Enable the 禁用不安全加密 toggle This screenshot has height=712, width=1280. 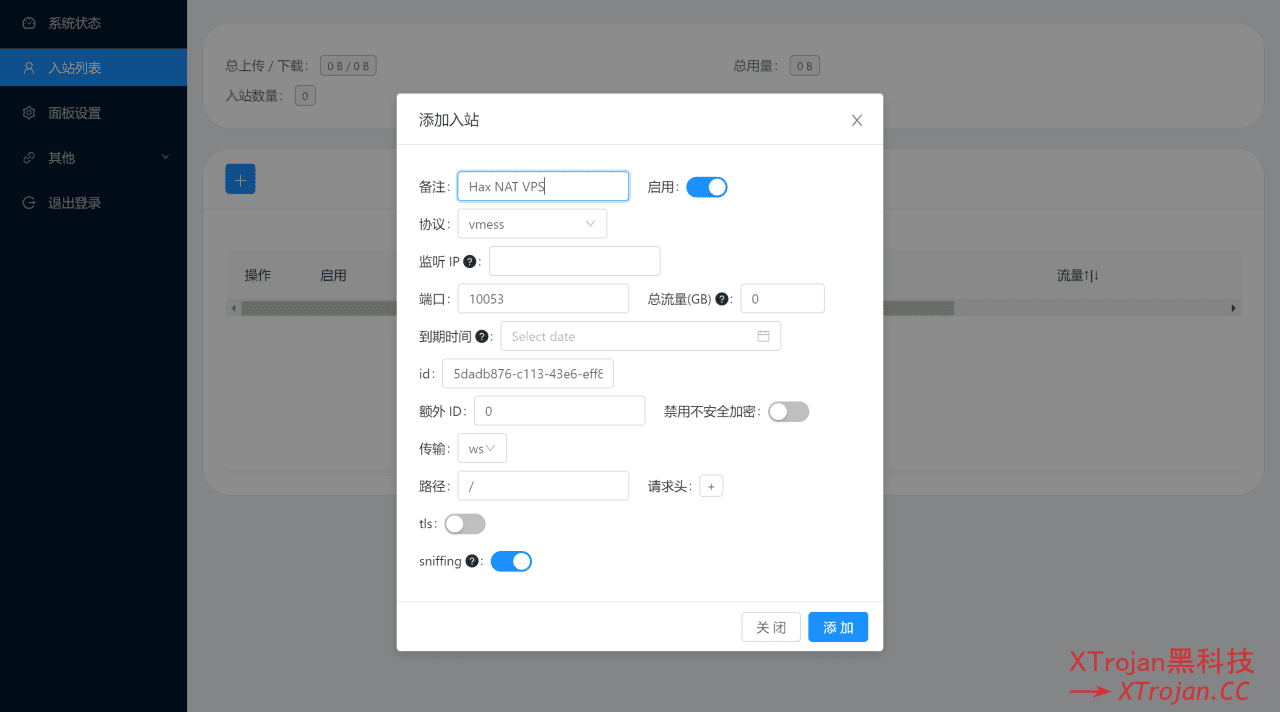788,411
